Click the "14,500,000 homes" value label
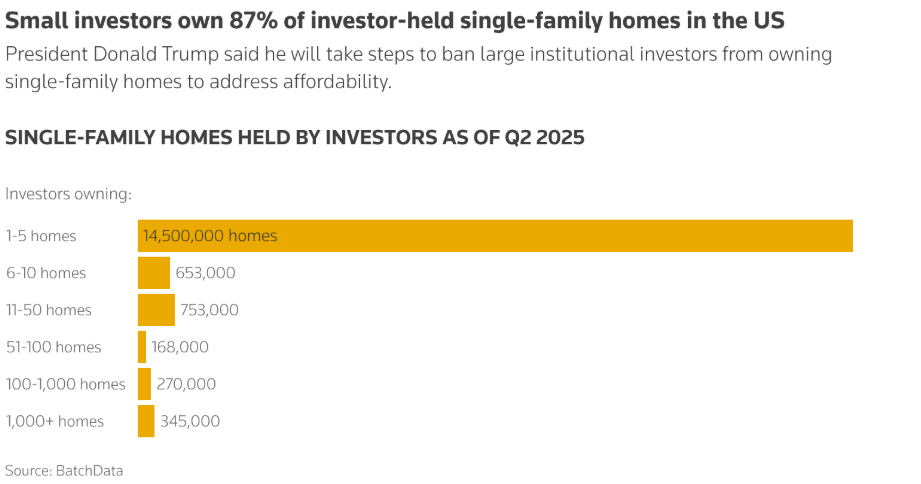 210,236
